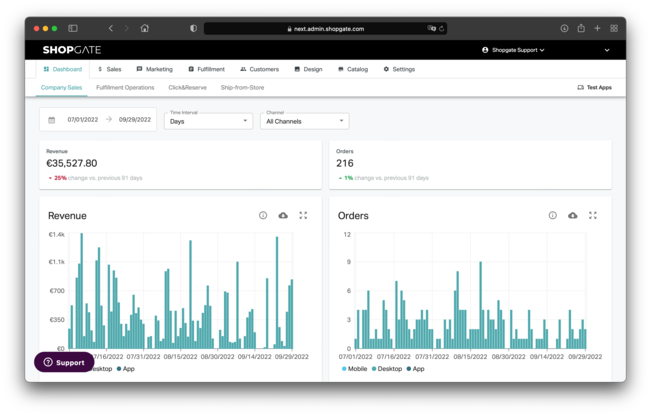Viewport: 651px width, 415px height.
Task: Click the 216 orders value
Action: coord(345,163)
